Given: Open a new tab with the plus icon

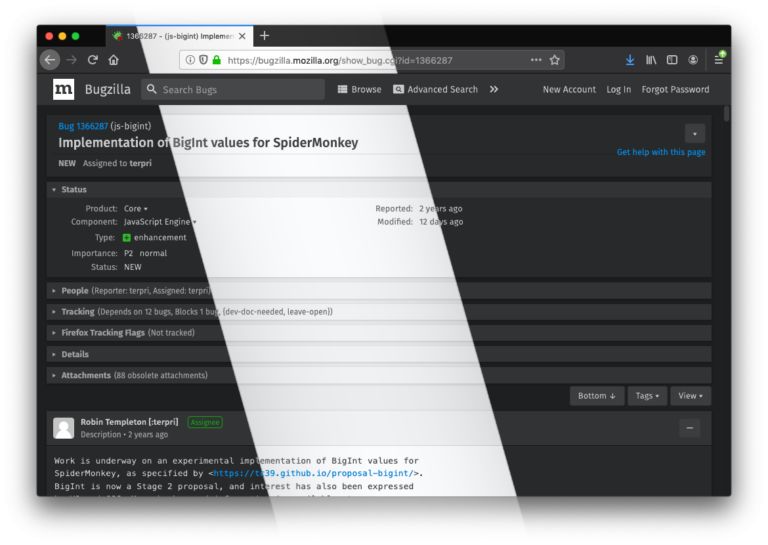Looking at the screenshot, I should click(x=264, y=36).
